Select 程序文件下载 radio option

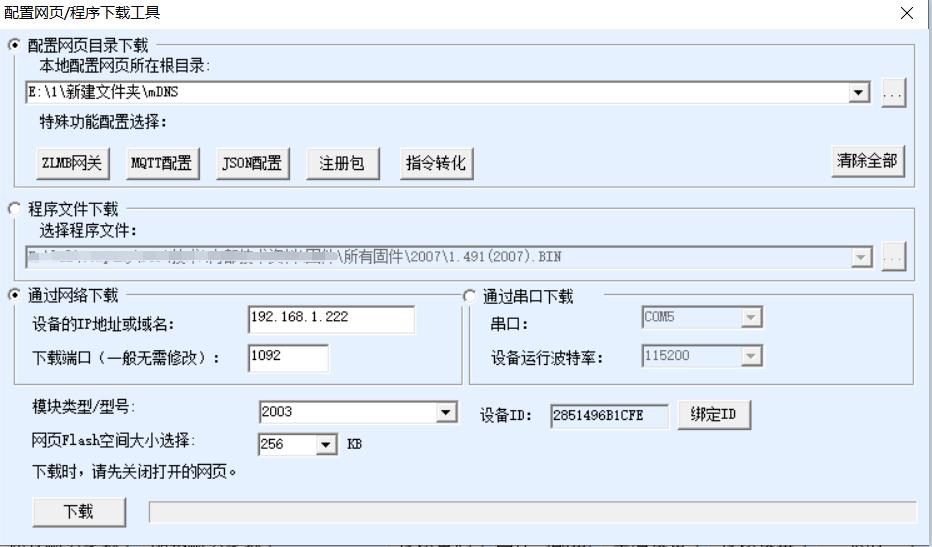(14, 209)
